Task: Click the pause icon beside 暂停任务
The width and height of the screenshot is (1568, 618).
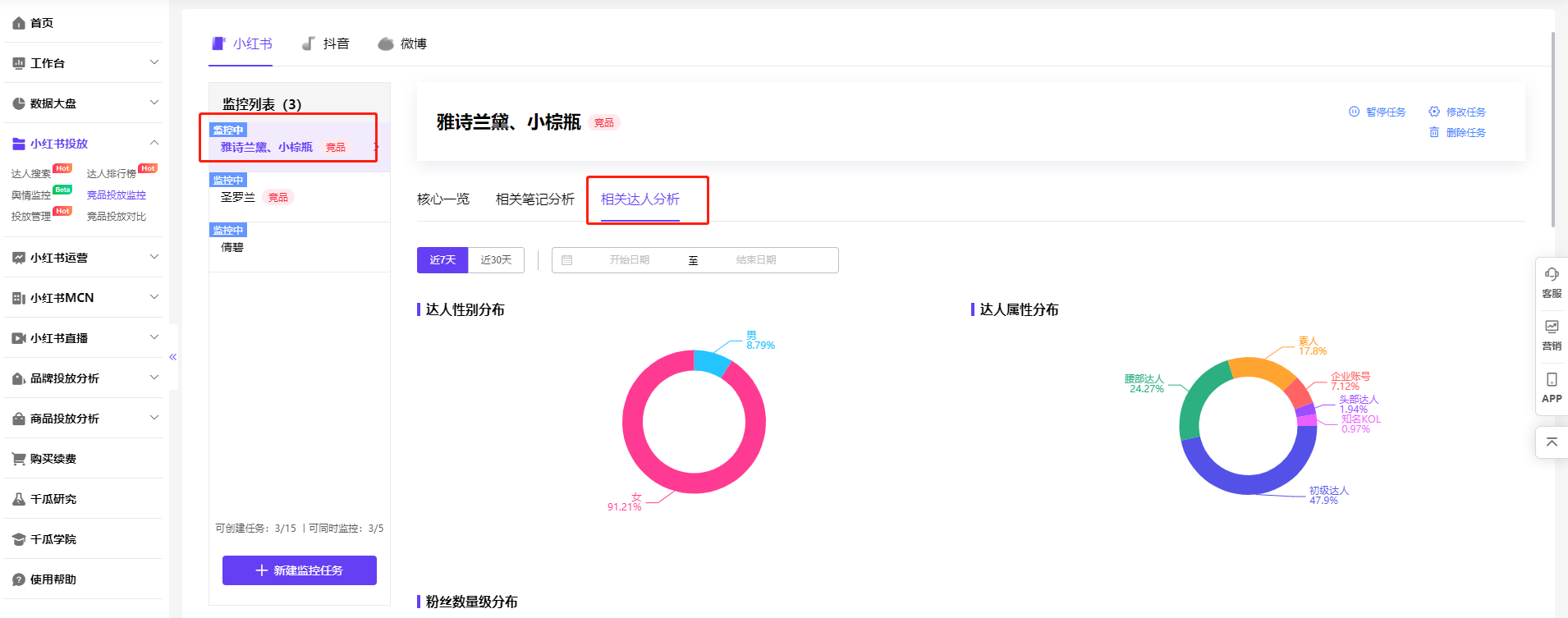Action: coord(1355,112)
